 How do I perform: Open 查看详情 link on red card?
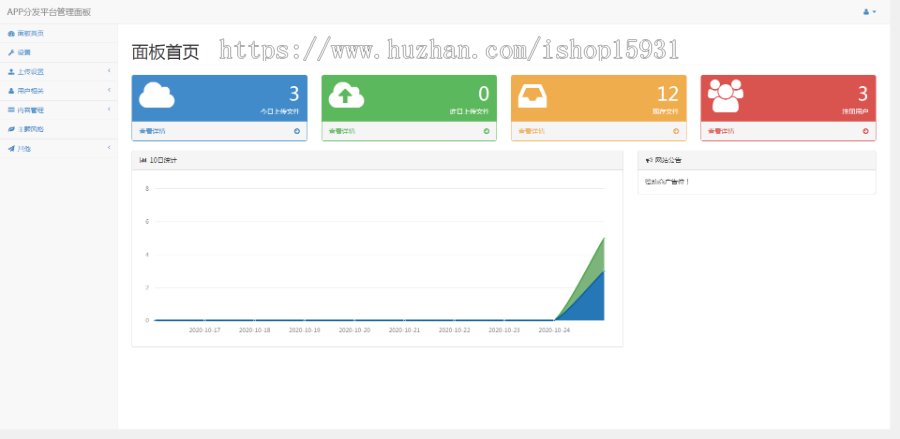[x=721, y=131]
